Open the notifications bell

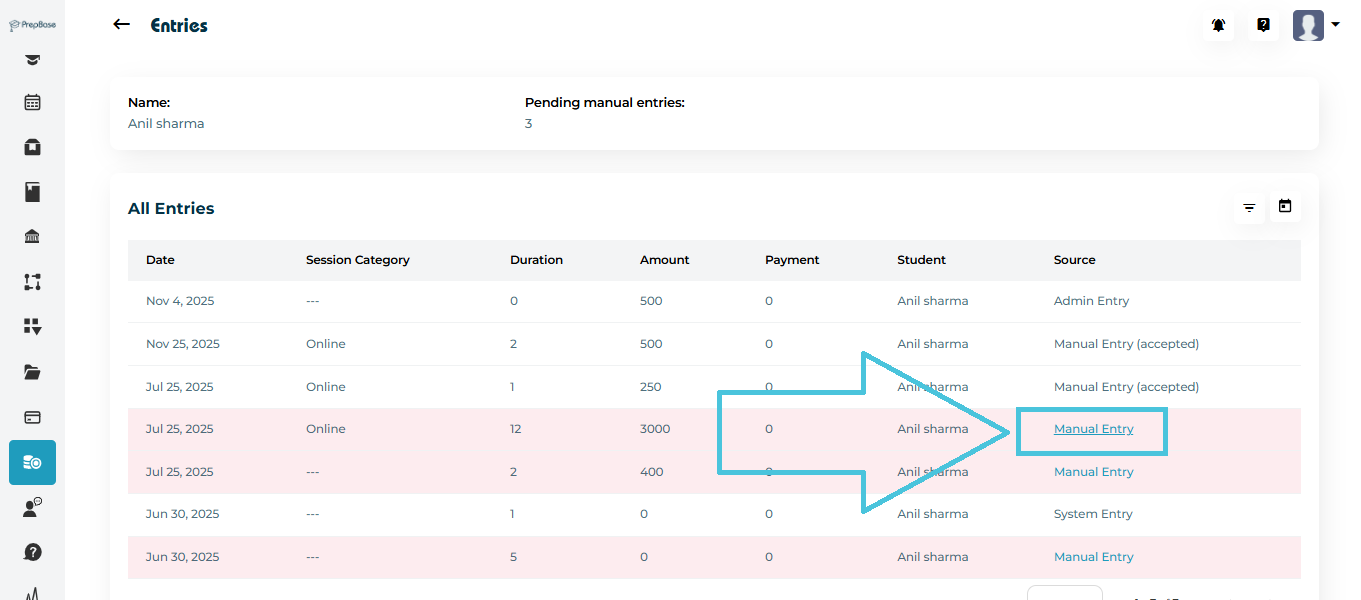(x=1218, y=26)
